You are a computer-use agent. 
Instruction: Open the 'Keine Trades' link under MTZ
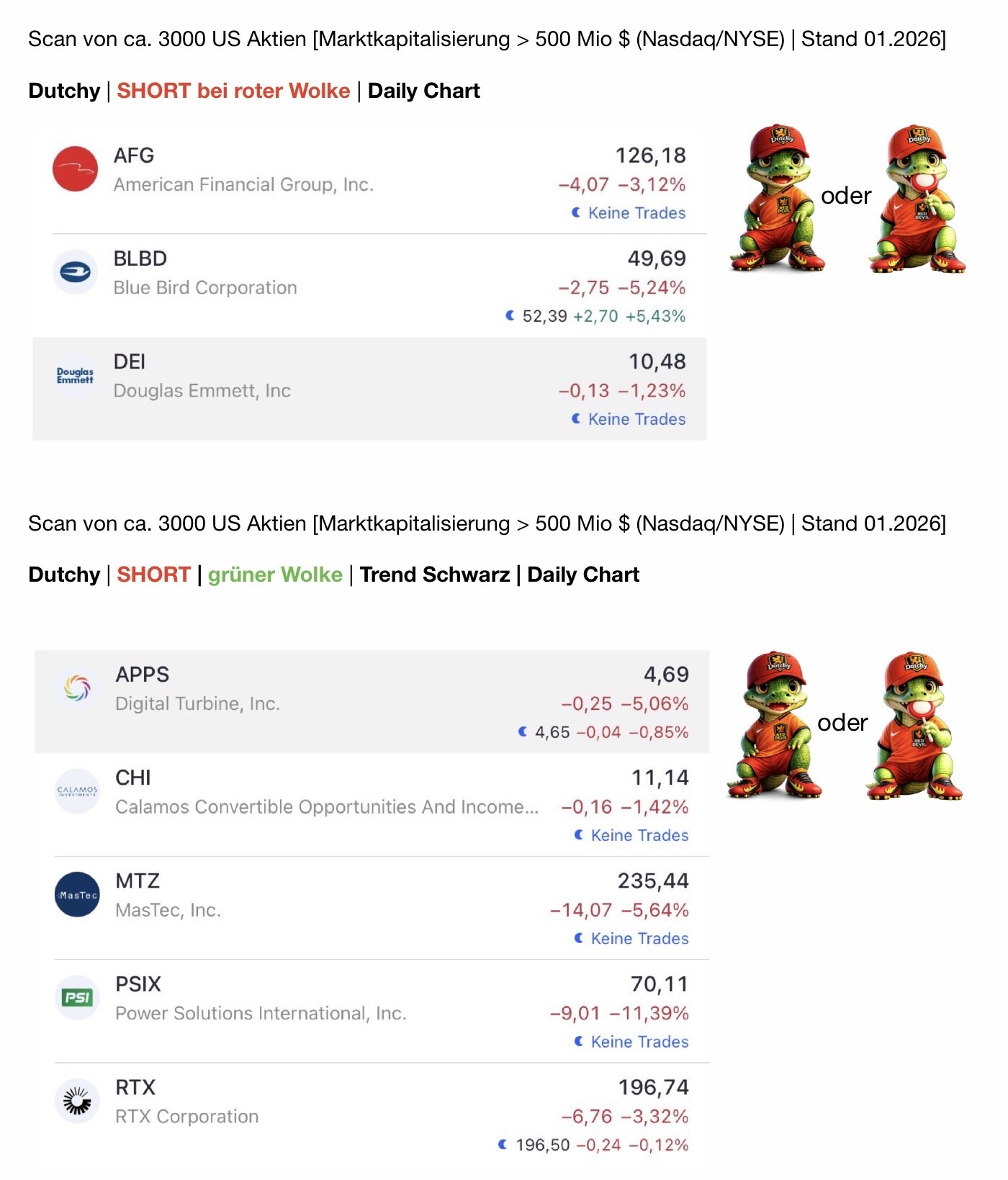[639, 939]
